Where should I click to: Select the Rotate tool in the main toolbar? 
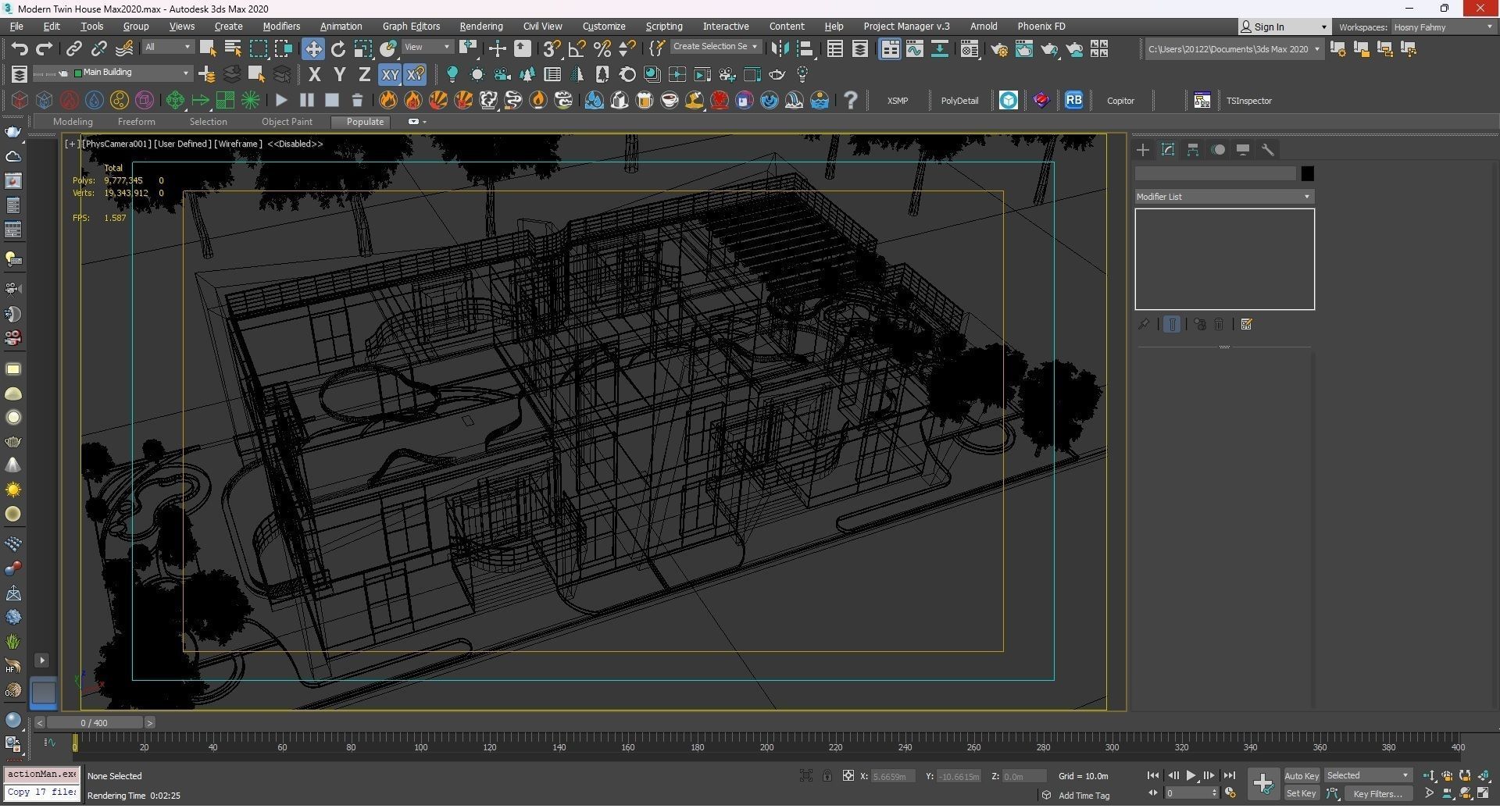click(x=337, y=49)
